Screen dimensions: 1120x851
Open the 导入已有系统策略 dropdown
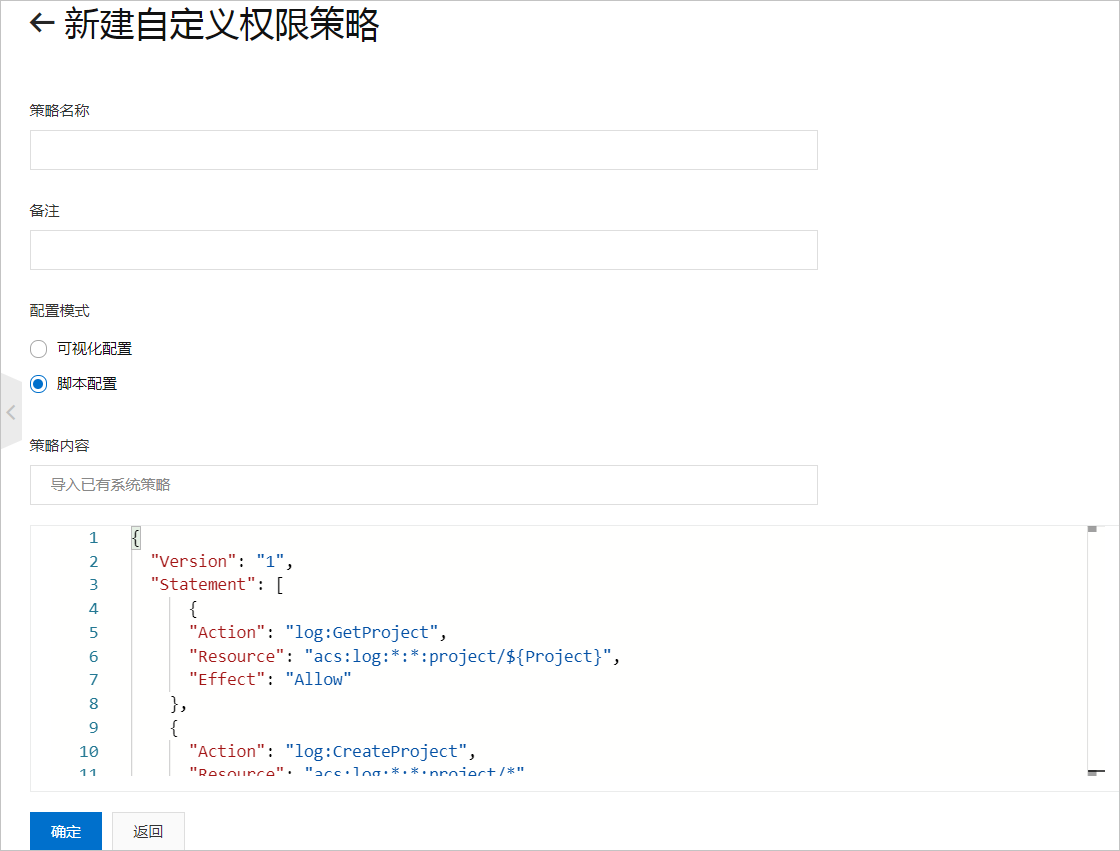424,485
